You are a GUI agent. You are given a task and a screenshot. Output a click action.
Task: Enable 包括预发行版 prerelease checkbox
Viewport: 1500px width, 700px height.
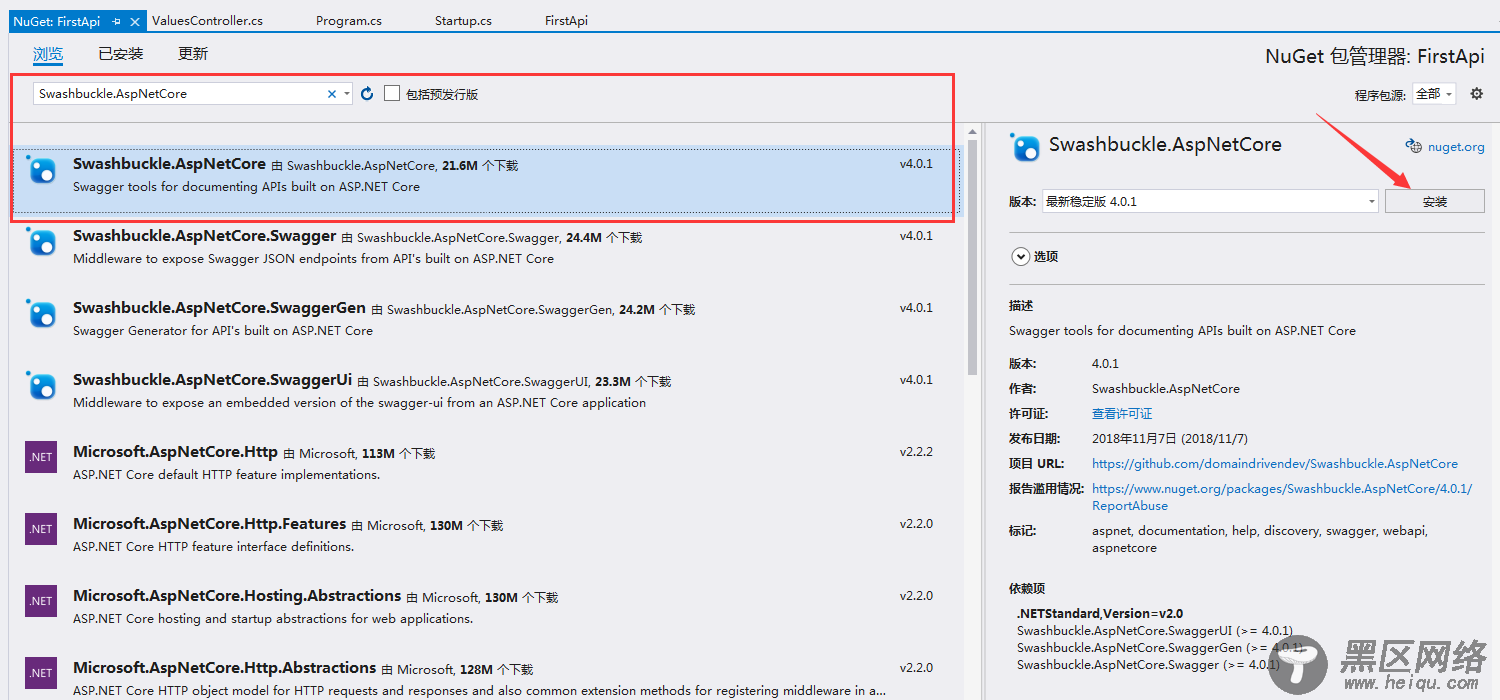[x=392, y=93]
